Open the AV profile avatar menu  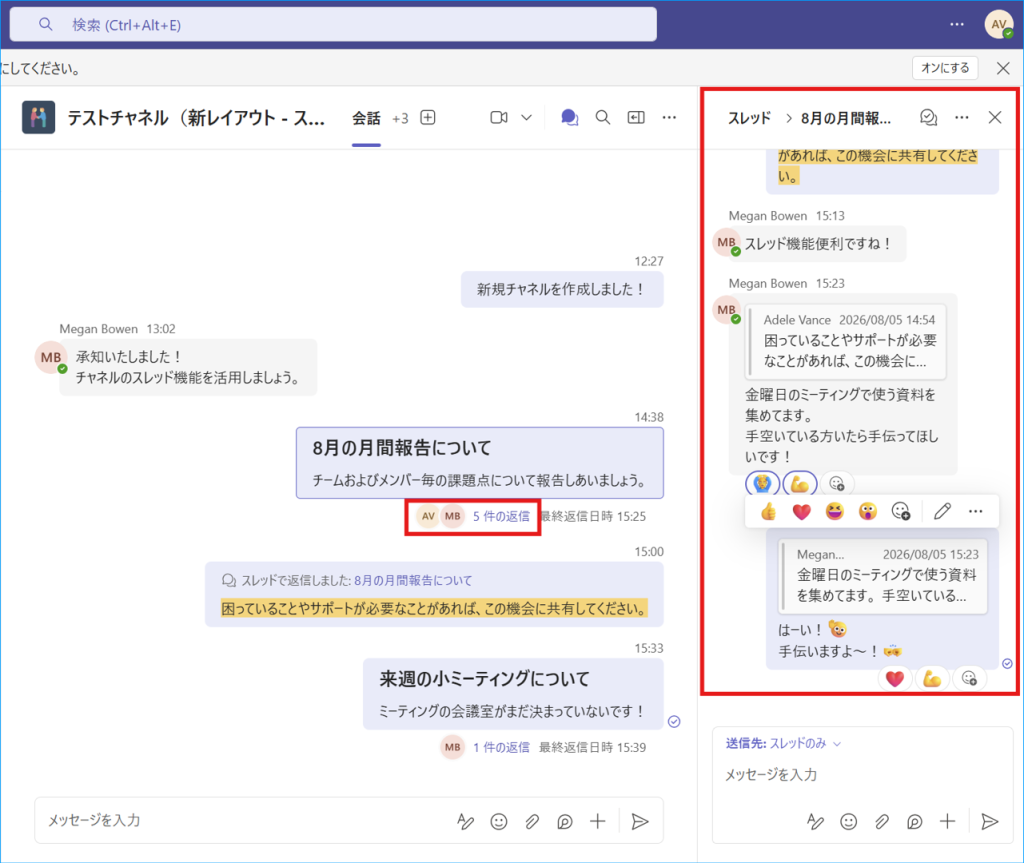(x=999, y=25)
